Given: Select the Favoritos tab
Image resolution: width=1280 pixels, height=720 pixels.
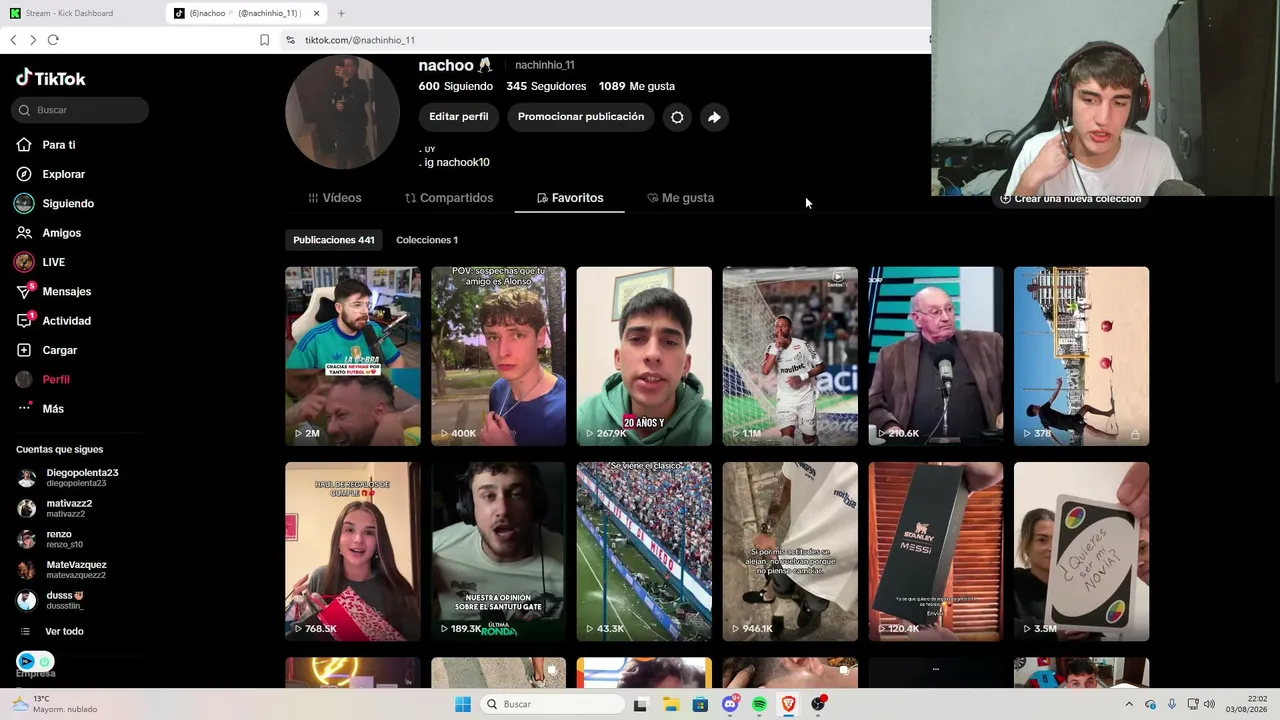Looking at the screenshot, I should [x=570, y=198].
